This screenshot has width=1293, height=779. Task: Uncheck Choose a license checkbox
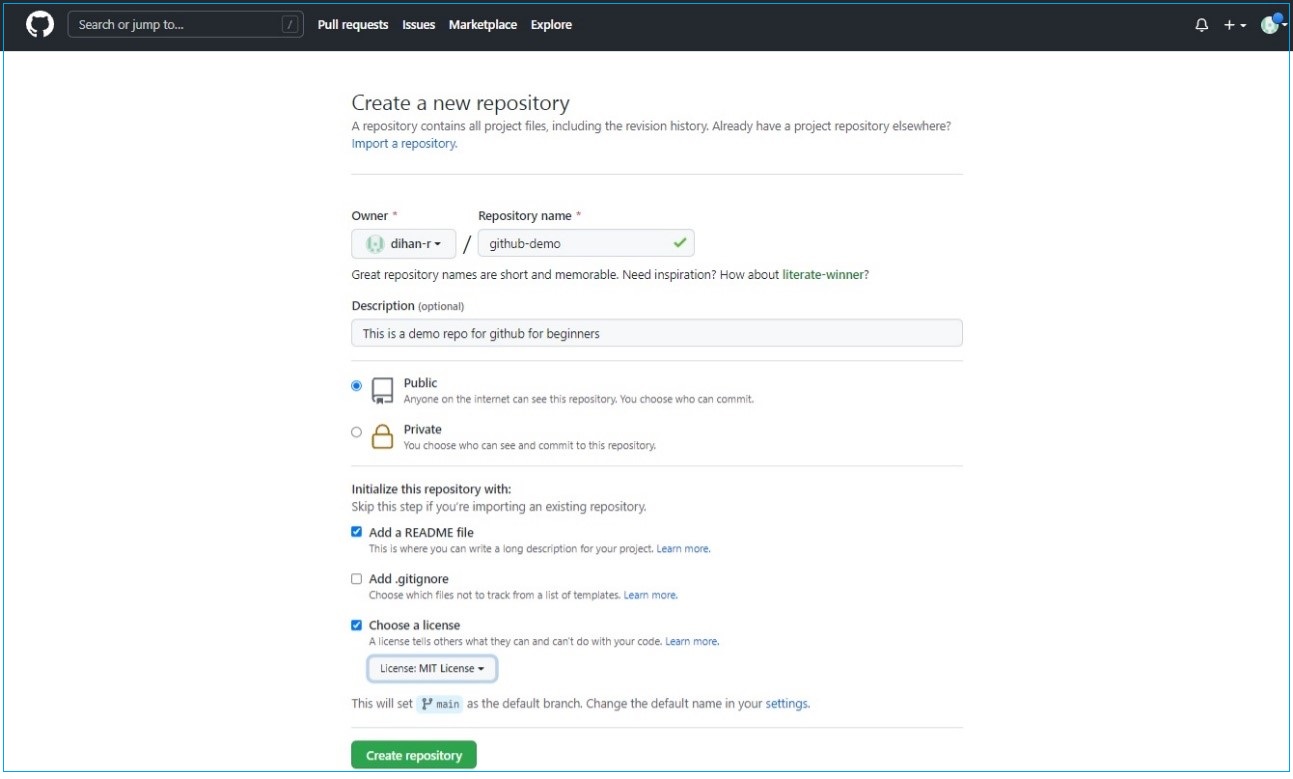357,625
